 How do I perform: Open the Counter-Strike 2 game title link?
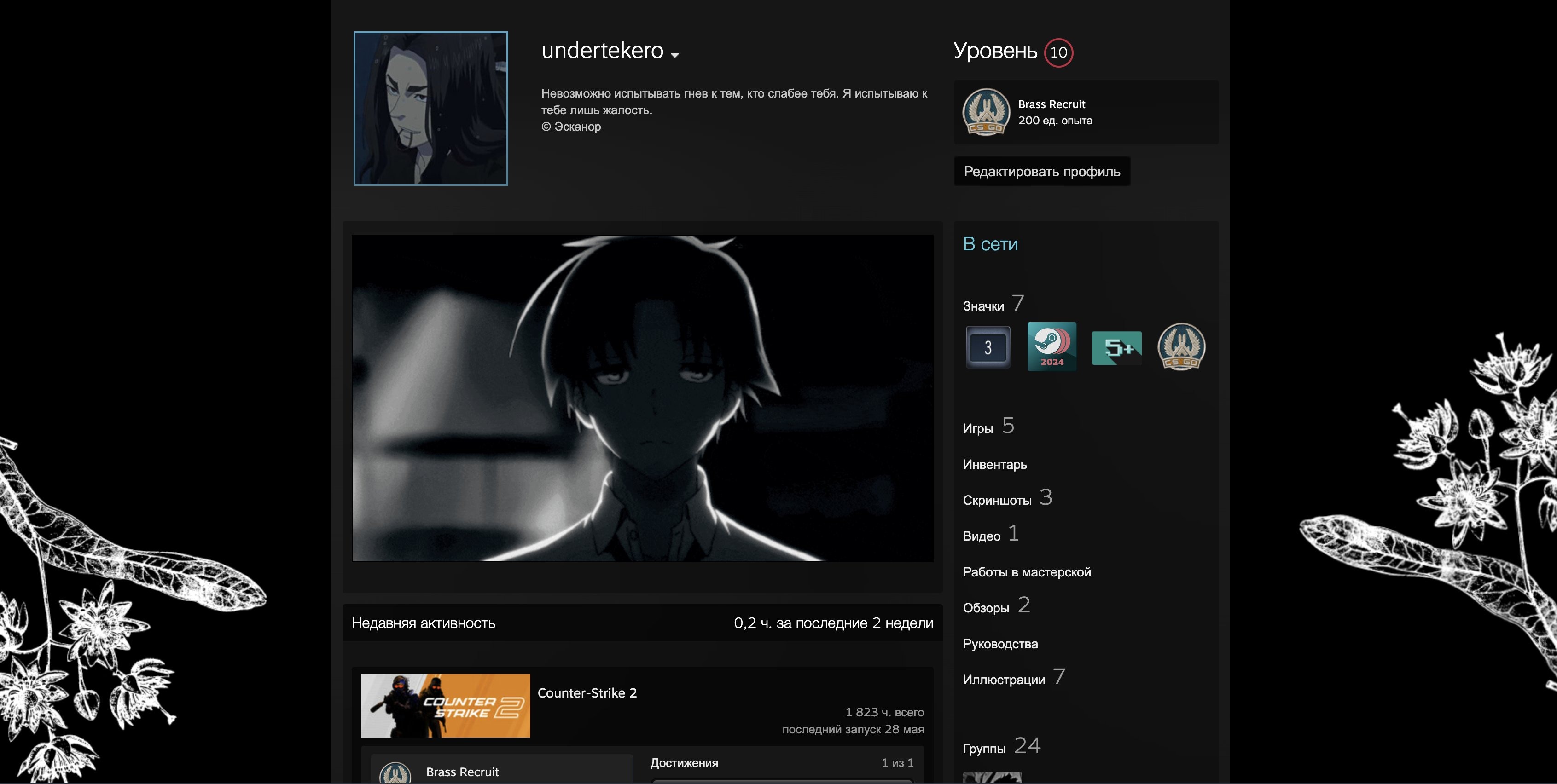(x=587, y=693)
